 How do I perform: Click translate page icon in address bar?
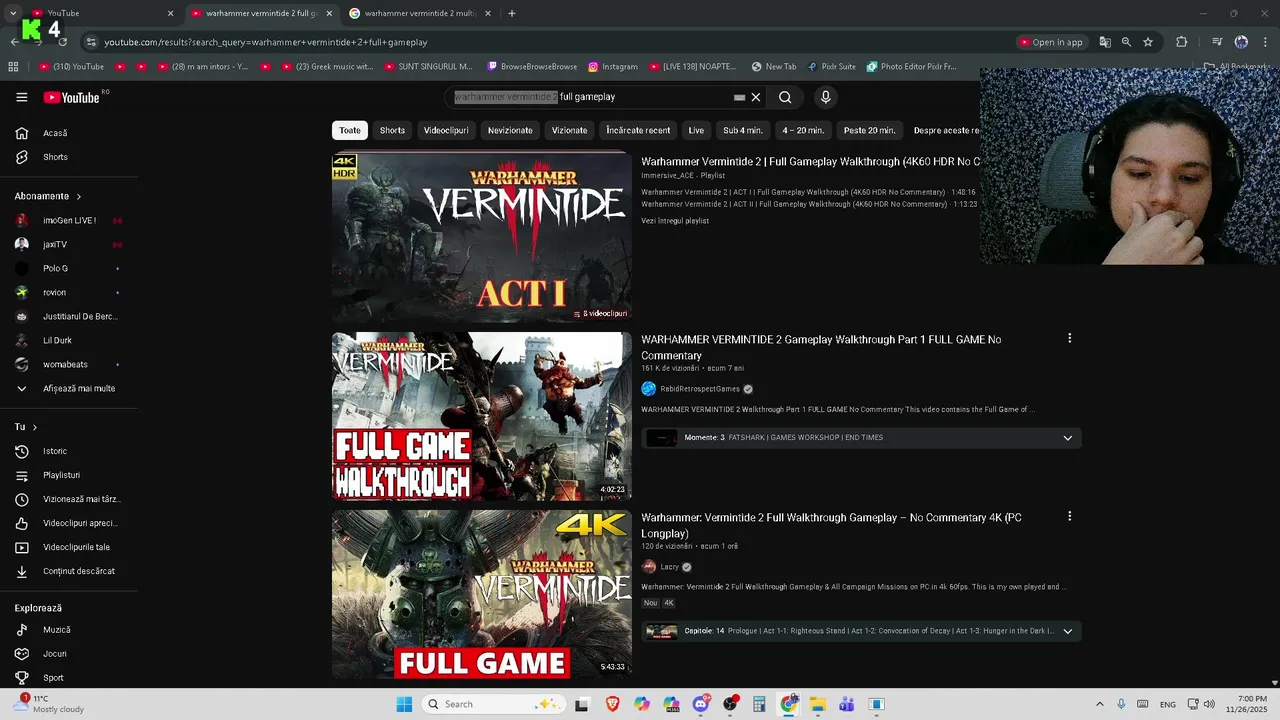point(1105,42)
